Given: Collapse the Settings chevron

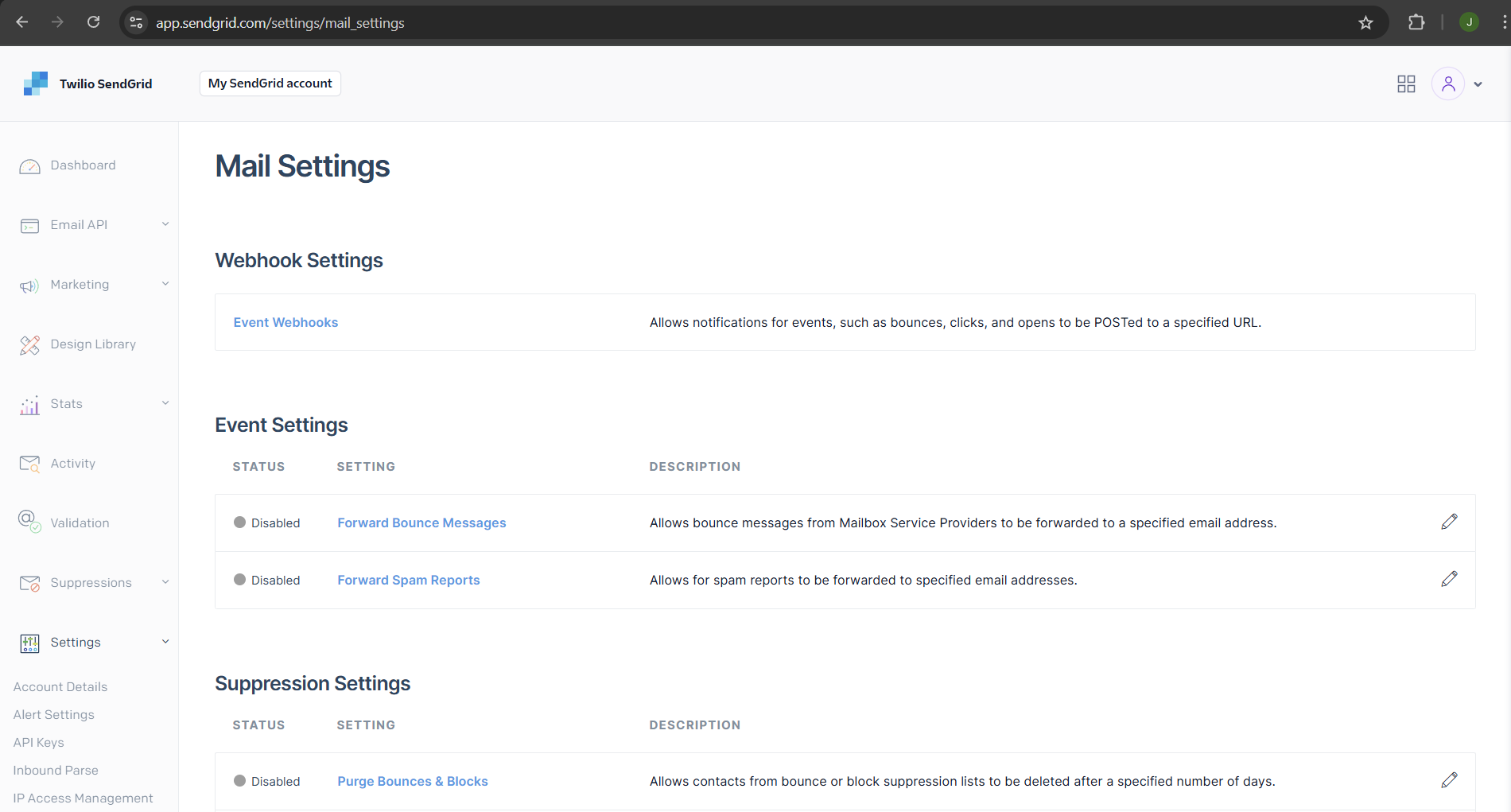Looking at the screenshot, I should pyautogui.click(x=165, y=642).
